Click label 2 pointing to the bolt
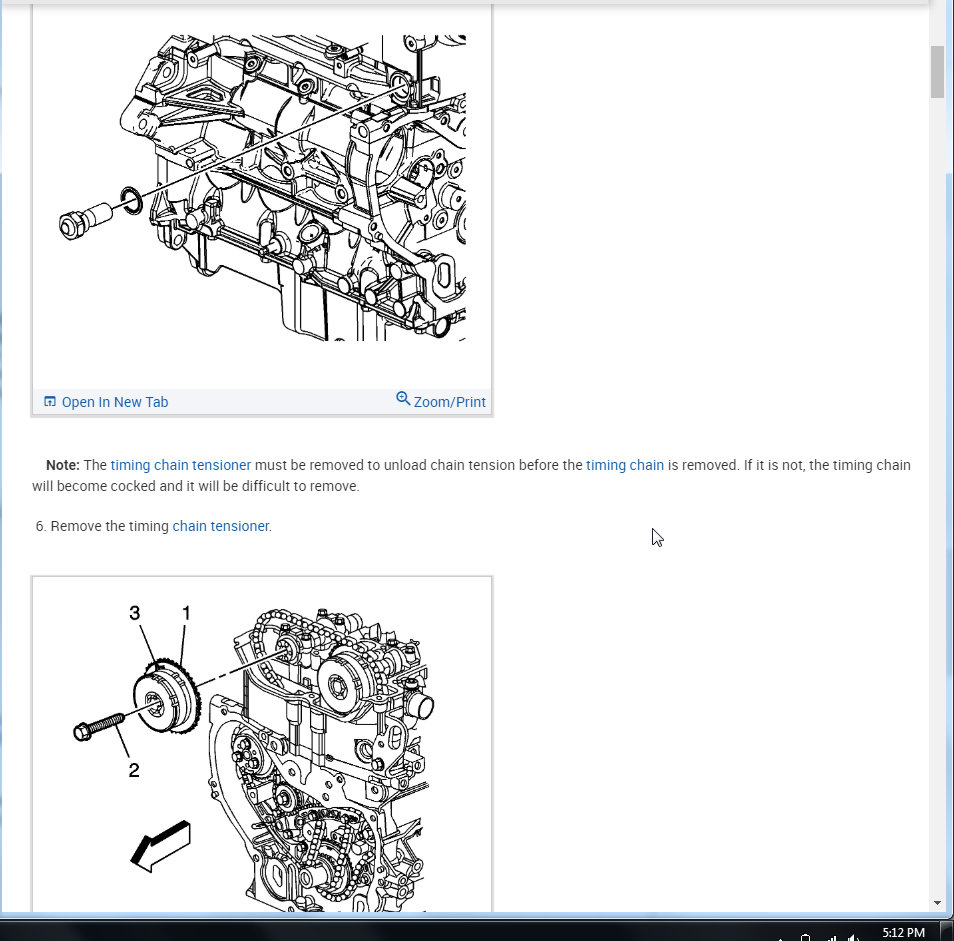The image size is (954, 941). coord(133,770)
